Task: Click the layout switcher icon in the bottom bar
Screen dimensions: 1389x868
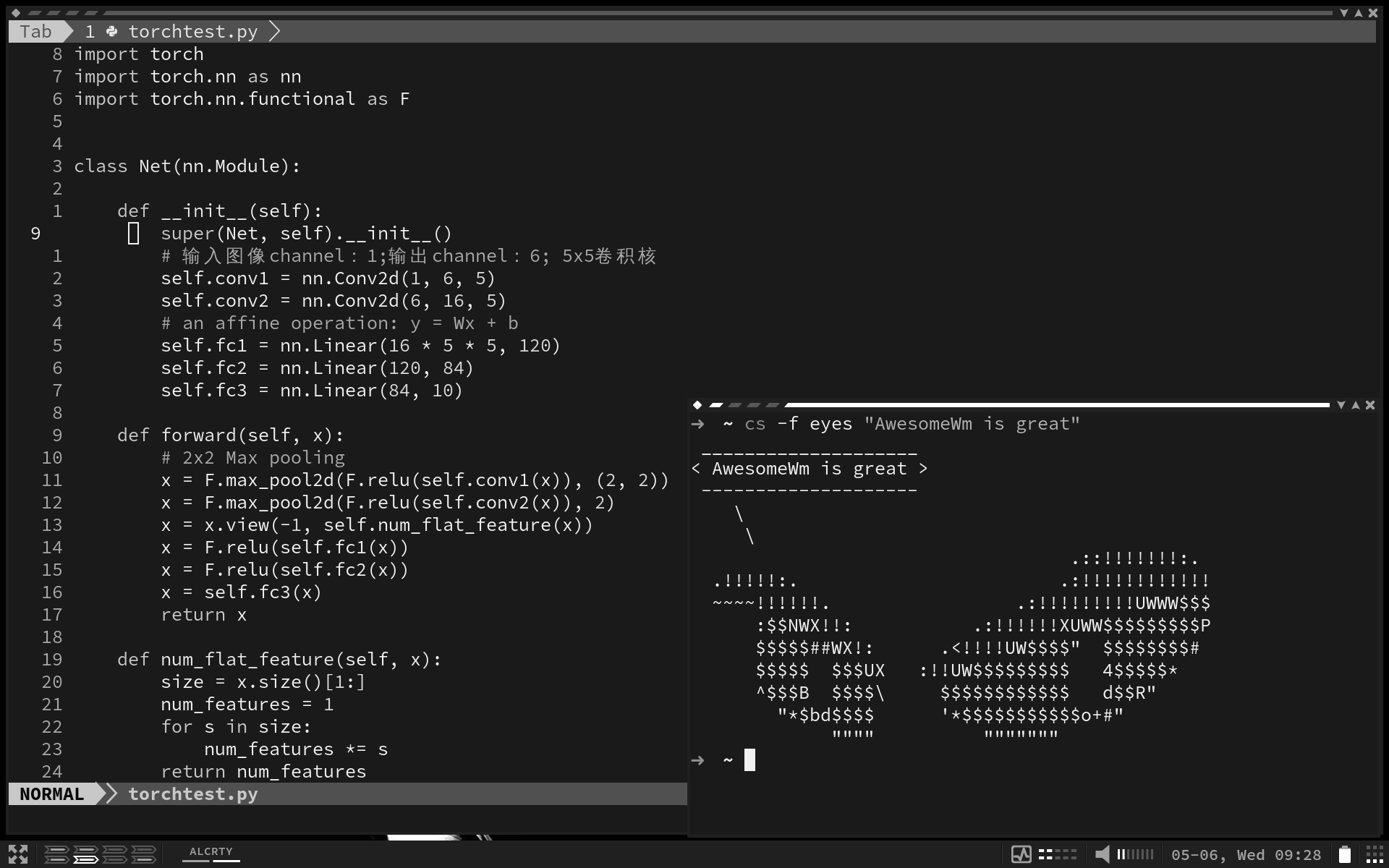Action: pyautogui.click(x=17, y=854)
